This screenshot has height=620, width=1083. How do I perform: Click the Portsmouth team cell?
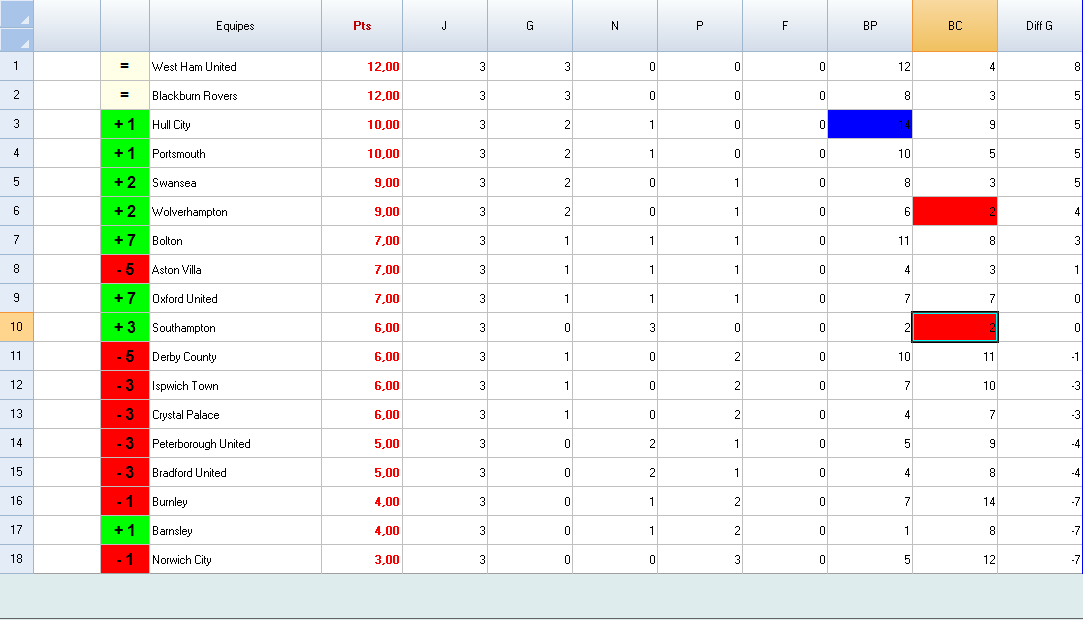tap(235, 153)
